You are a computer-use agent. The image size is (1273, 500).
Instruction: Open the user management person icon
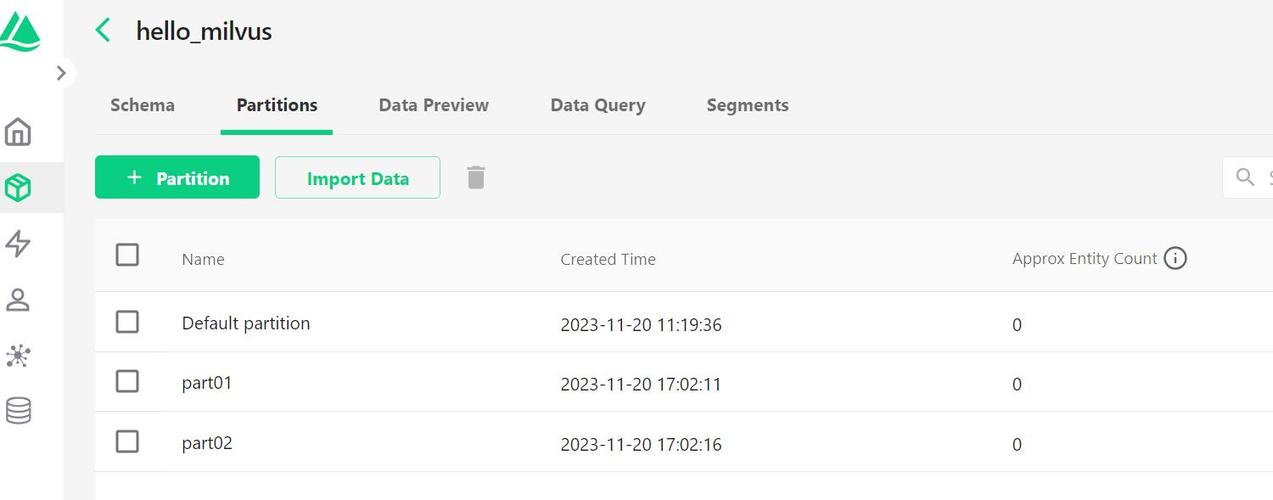18,299
